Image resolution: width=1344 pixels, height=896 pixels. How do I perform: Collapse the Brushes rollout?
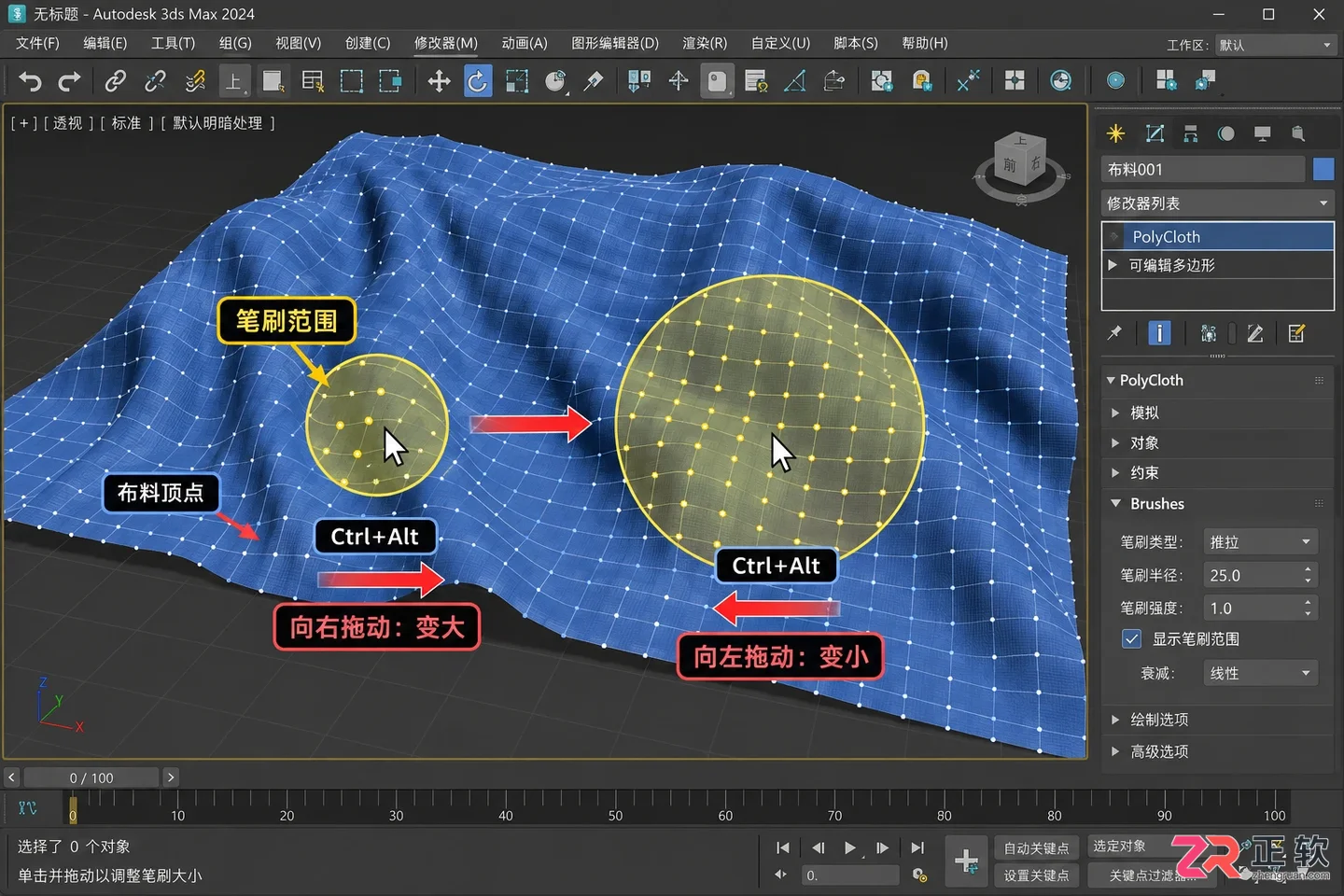(x=1217, y=504)
